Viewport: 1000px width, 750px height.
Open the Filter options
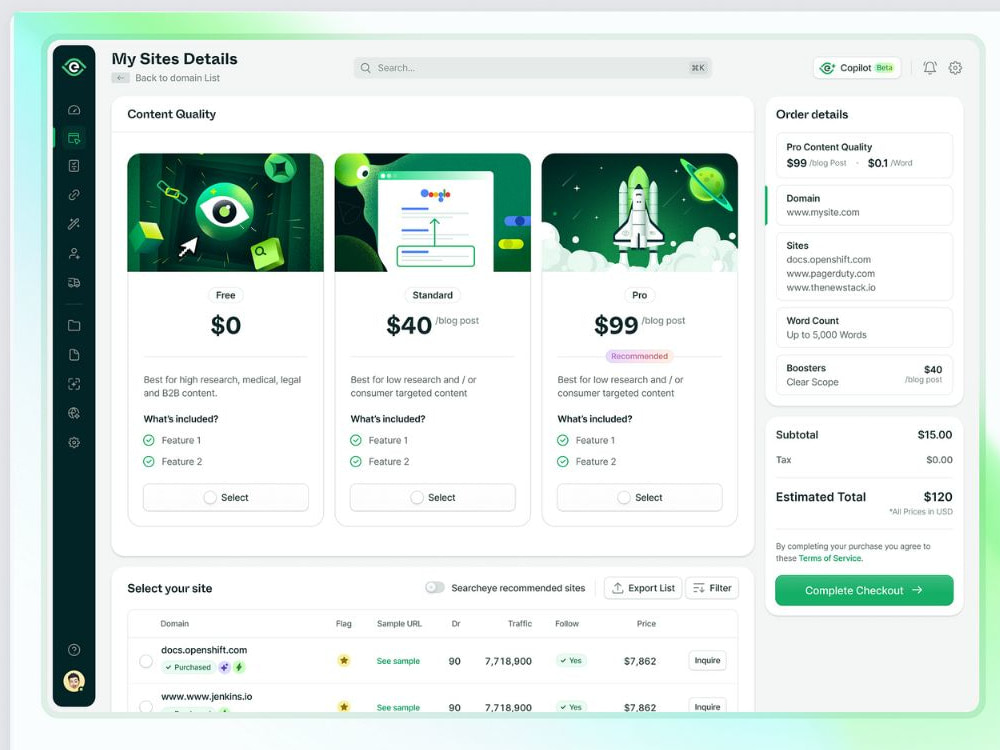tap(712, 588)
